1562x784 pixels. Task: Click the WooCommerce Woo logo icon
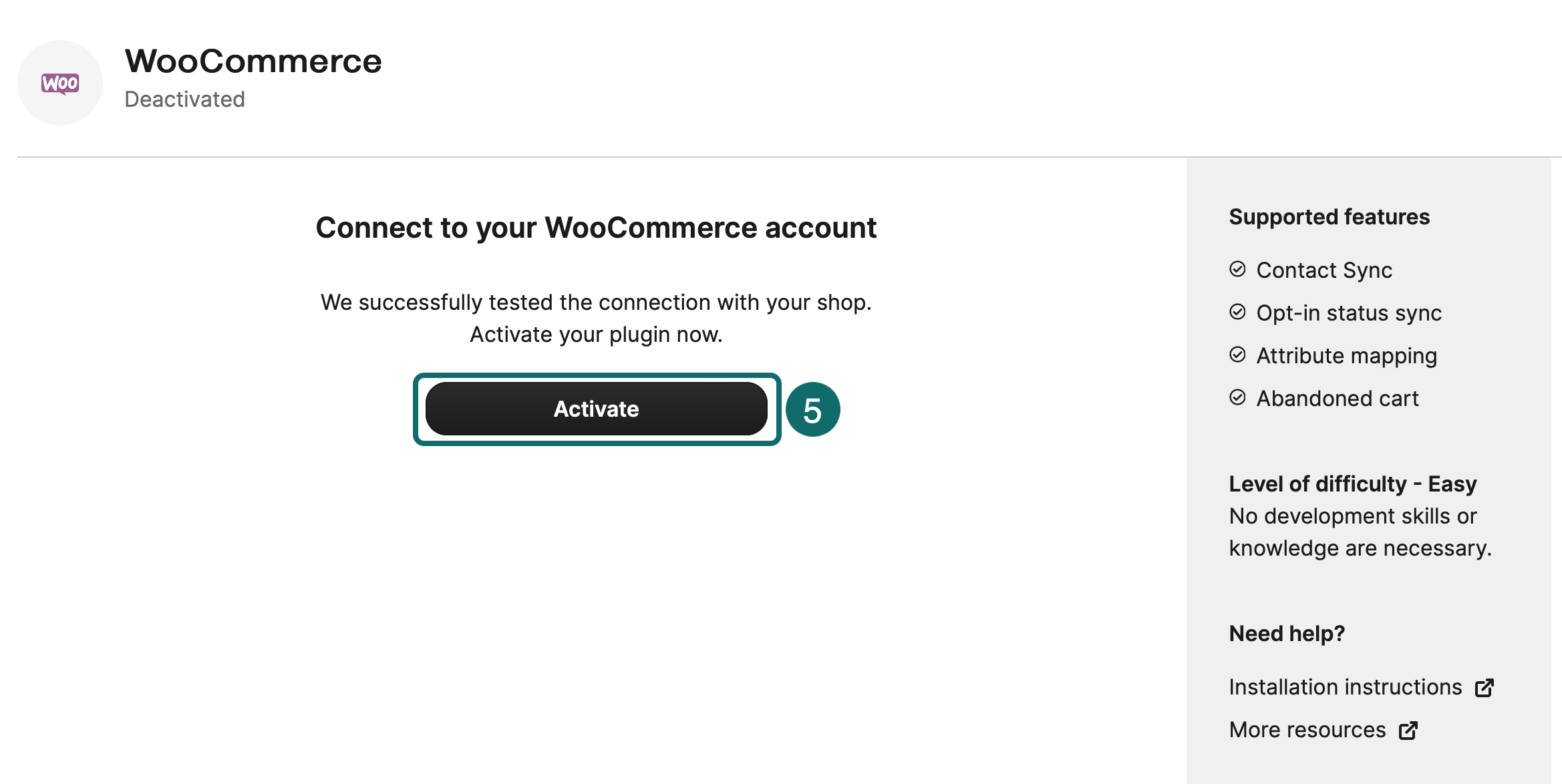[x=60, y=83]
